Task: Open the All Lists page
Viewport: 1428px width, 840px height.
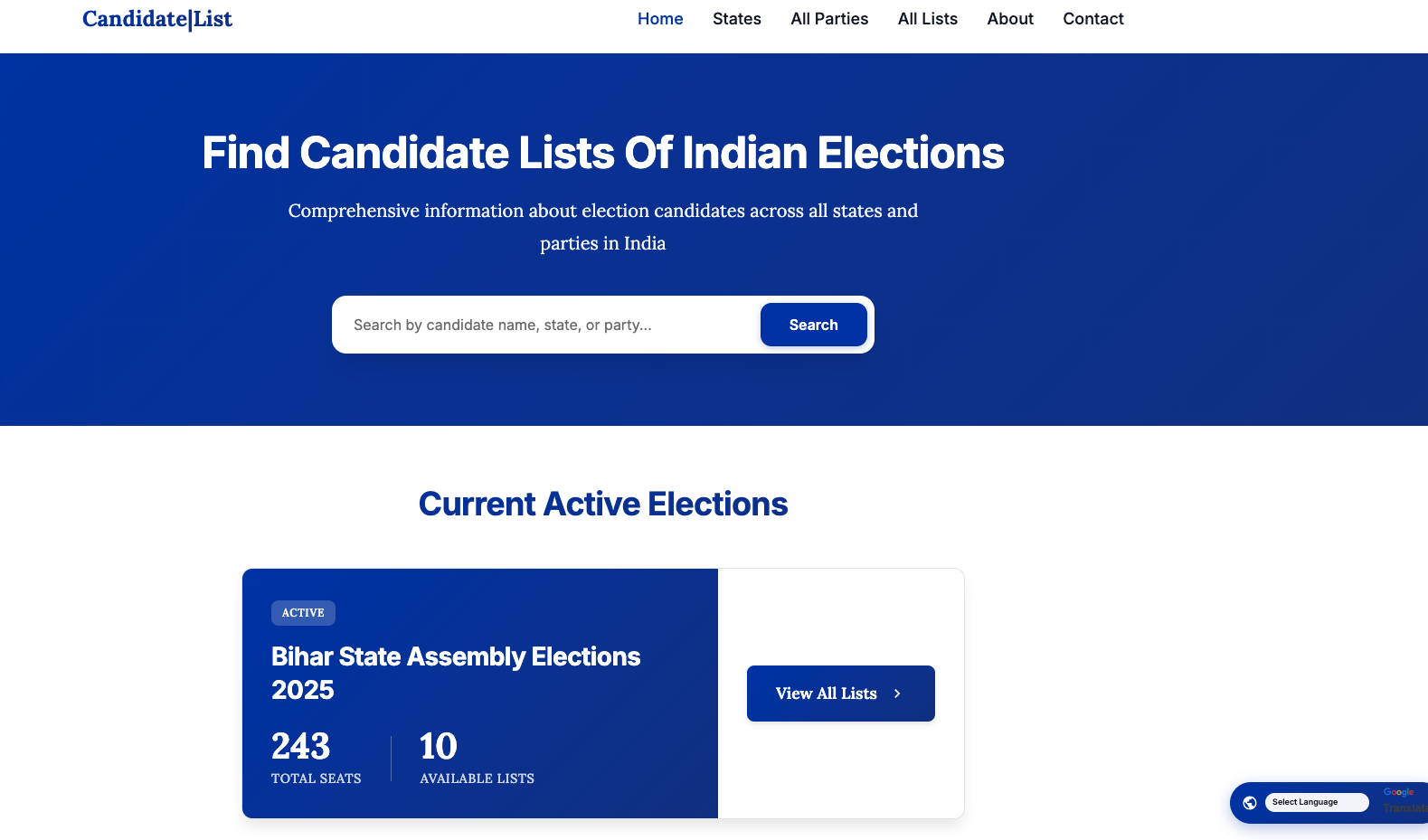Action: coord(927,18)
